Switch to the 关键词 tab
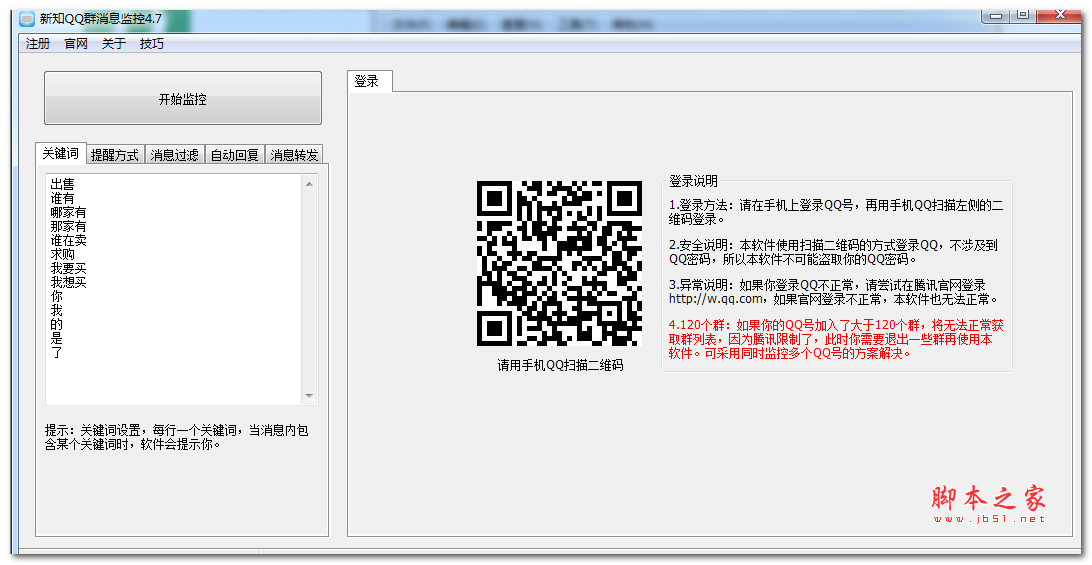 click(x=61, y=153)
